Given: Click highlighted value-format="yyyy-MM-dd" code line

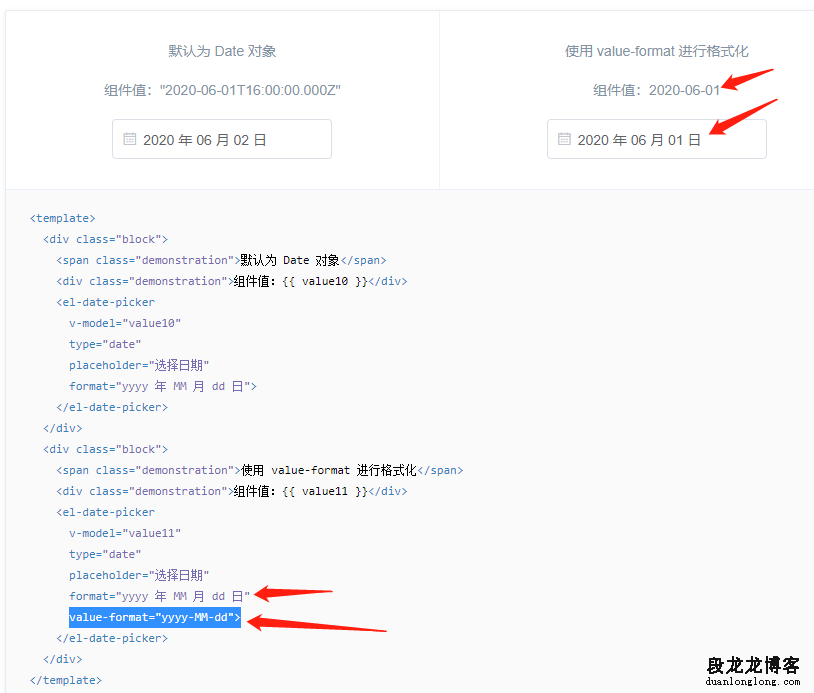Looking at the screenshot, I should 155,617.
